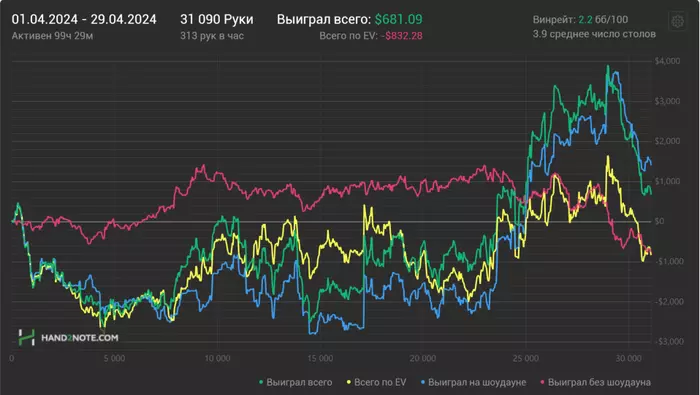This screenshot has height=395, width=700.
Task: Toggle the green 'Выиграл всего' legend series
Action: click(296, 383)
